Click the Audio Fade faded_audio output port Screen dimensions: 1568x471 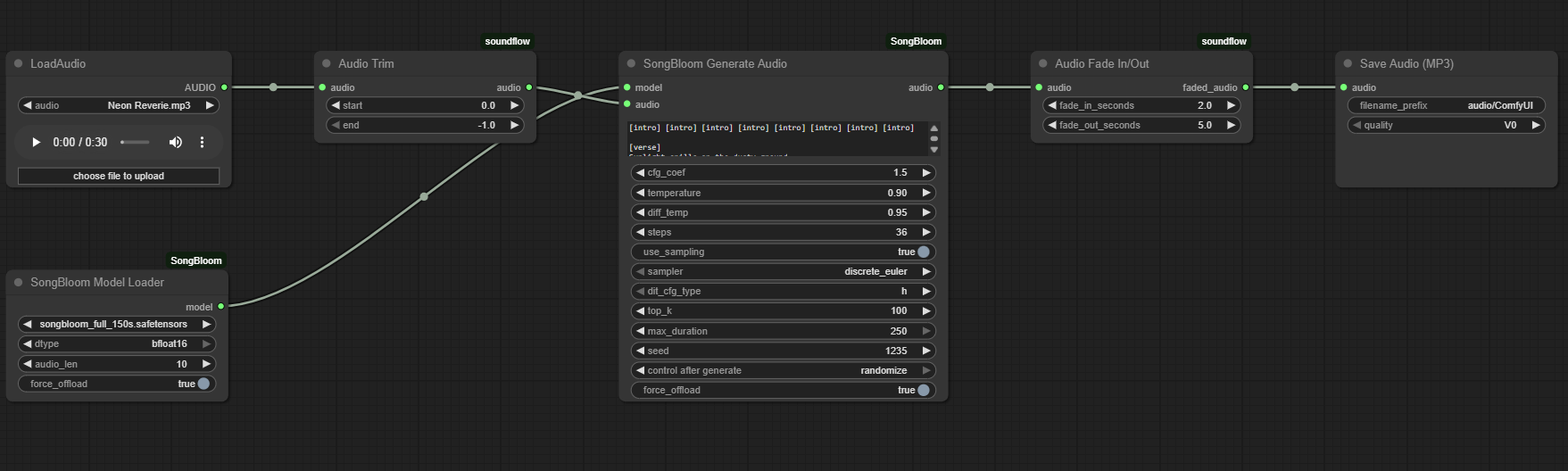[1246, 87]
